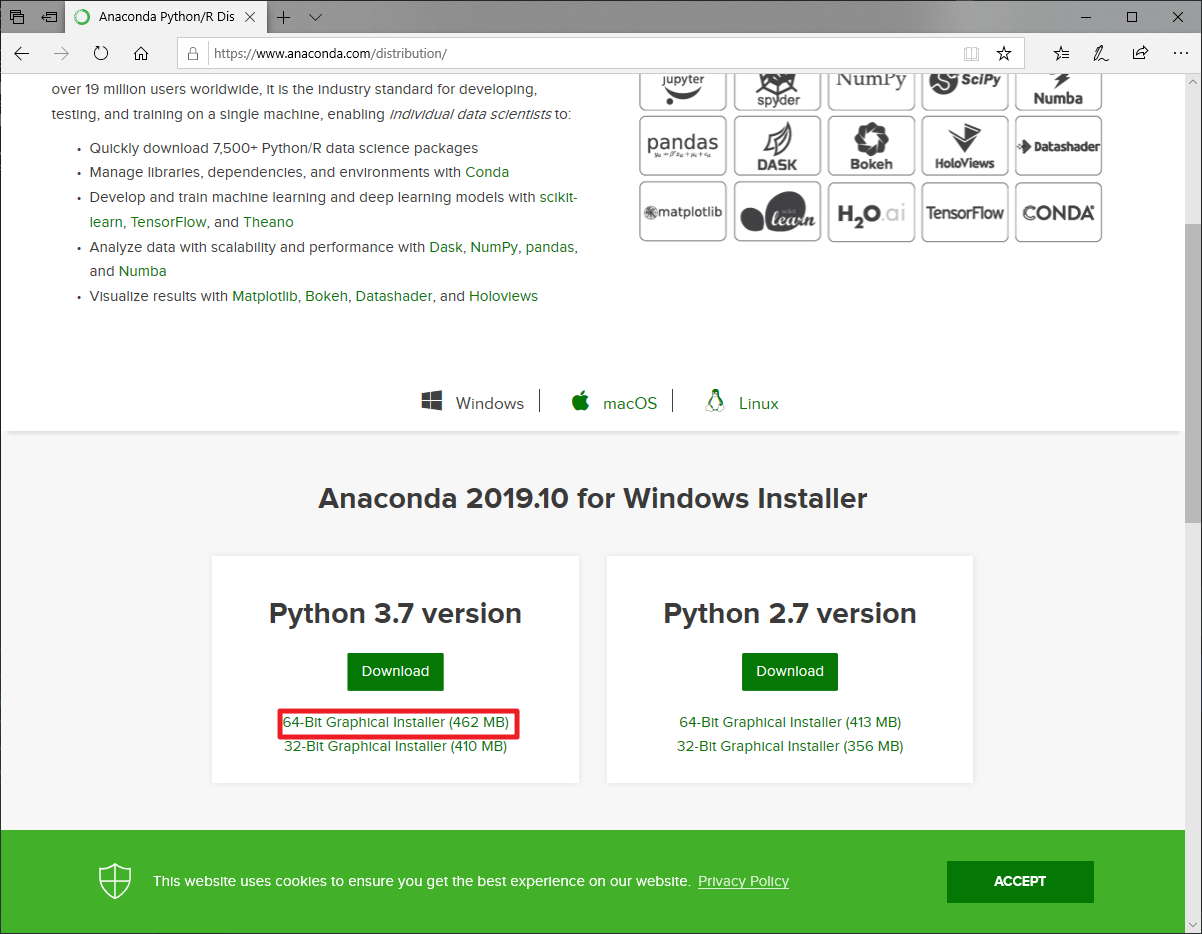The height and width of the screenshot is (934, 1202).
Task: Open the Dask text link
Action: click(446, 246)
